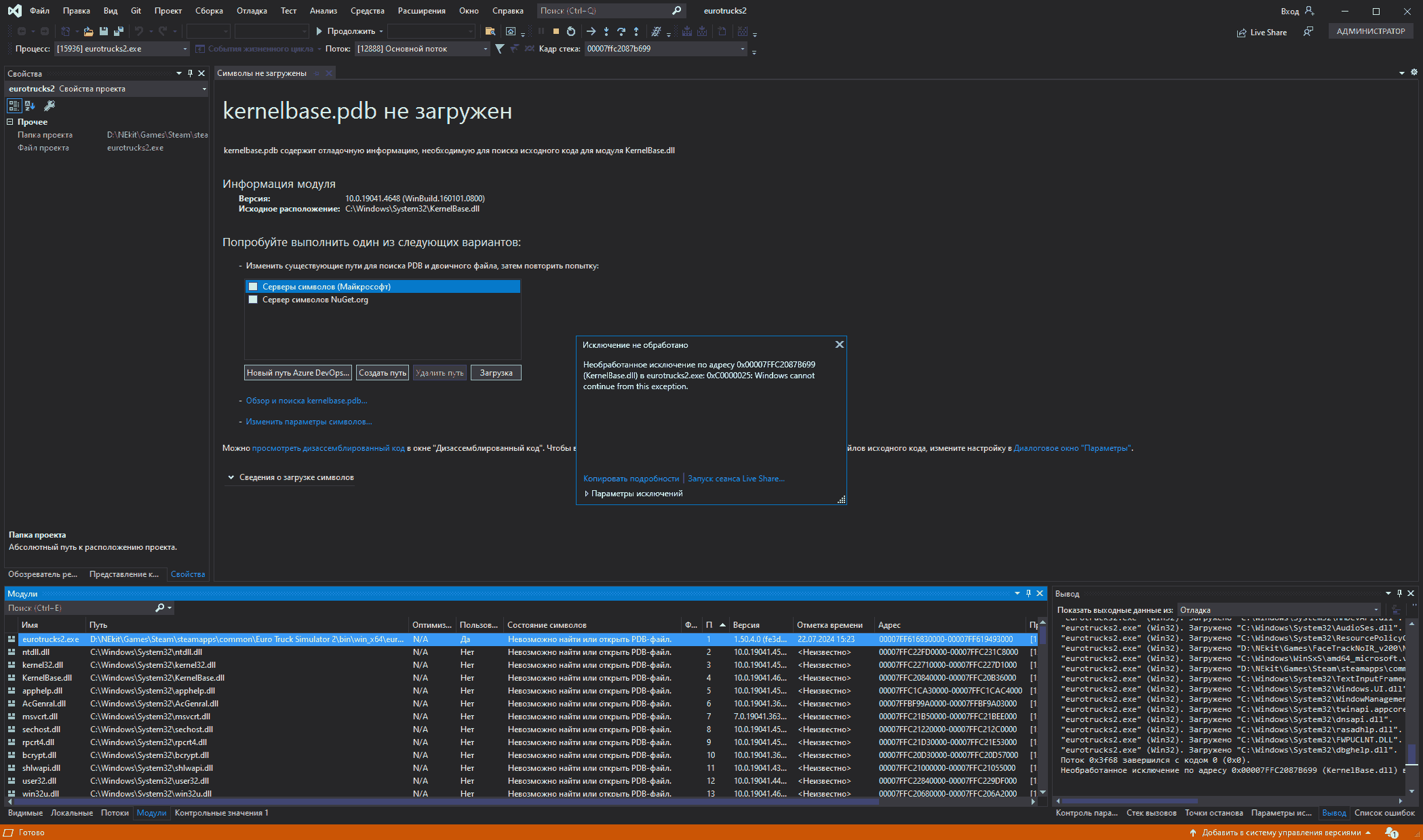Open eurotrucks2 Свойства проекта object dropdown
1423x840 pixels.
pos(204,89)
